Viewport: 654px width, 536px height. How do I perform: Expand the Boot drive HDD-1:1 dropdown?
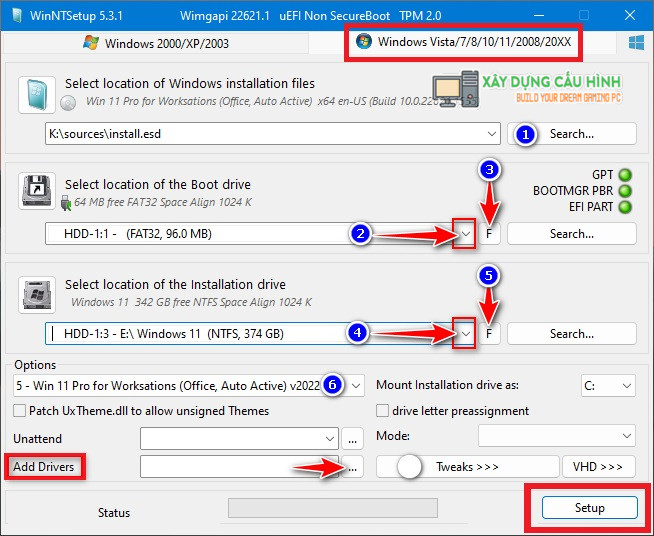point(465,234)
